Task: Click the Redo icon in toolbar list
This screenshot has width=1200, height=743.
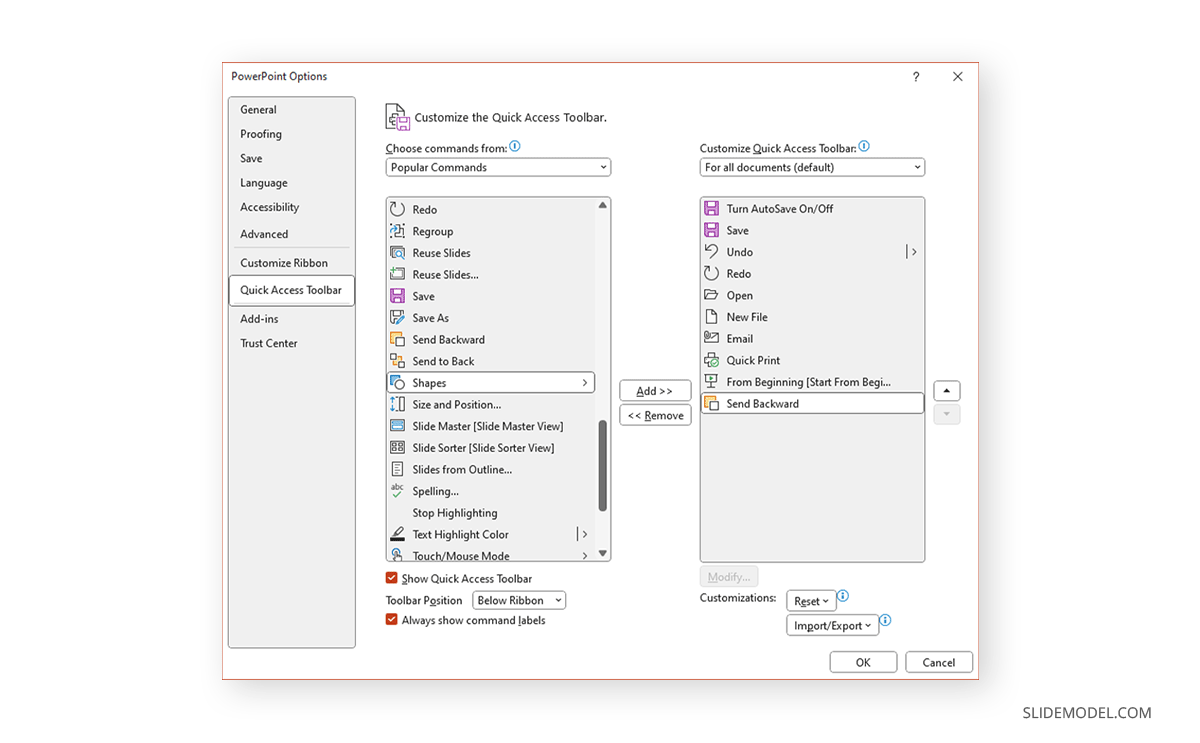Action: coord(711,273)
